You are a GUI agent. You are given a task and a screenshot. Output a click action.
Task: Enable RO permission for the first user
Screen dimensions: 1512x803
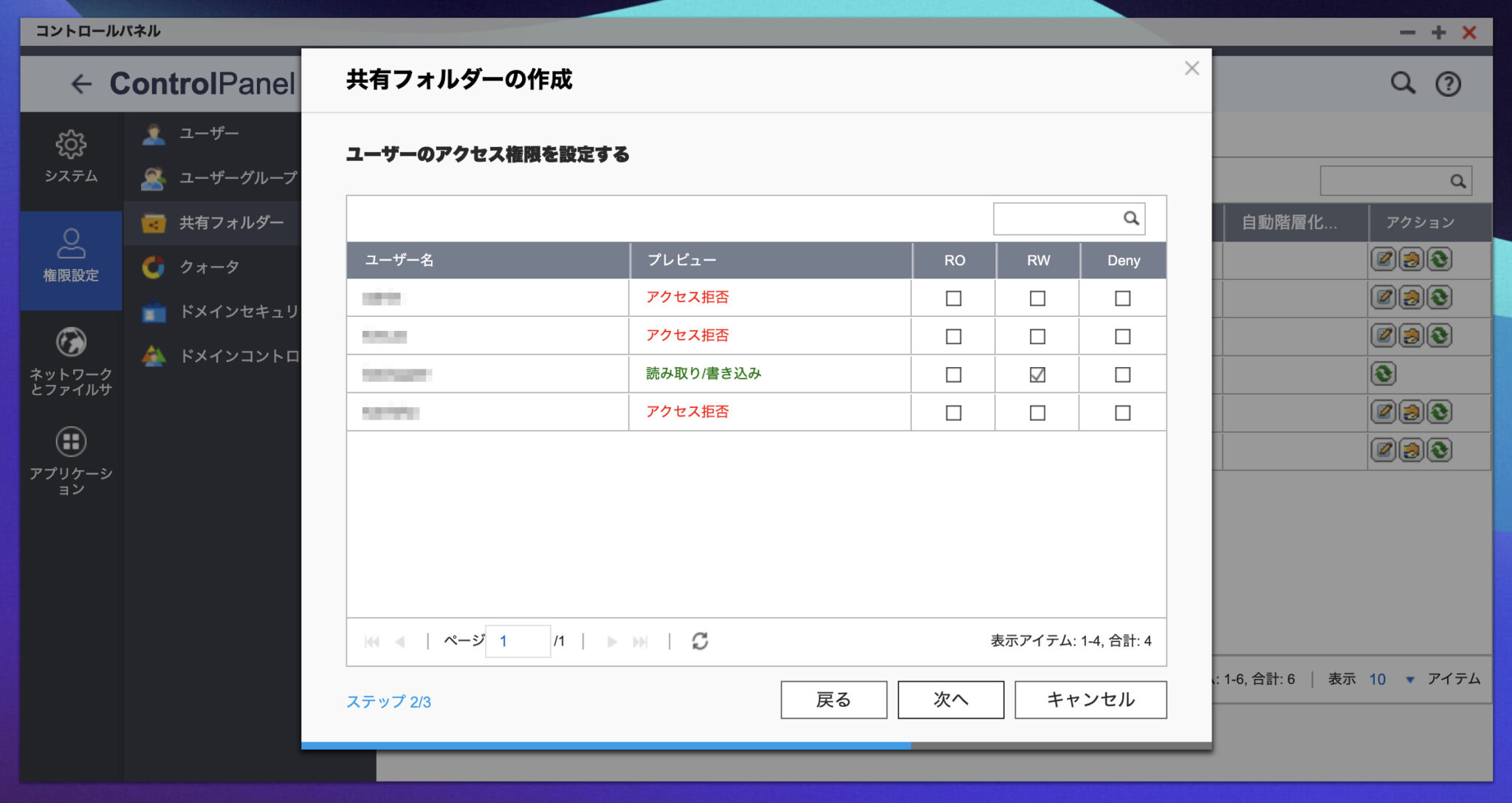click(x=953, y=298)
